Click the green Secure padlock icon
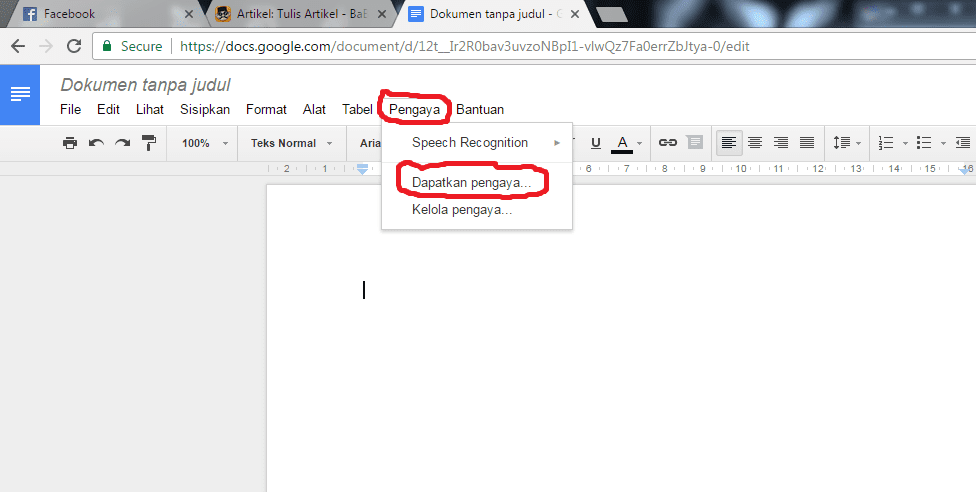 (x=107, y=46)
